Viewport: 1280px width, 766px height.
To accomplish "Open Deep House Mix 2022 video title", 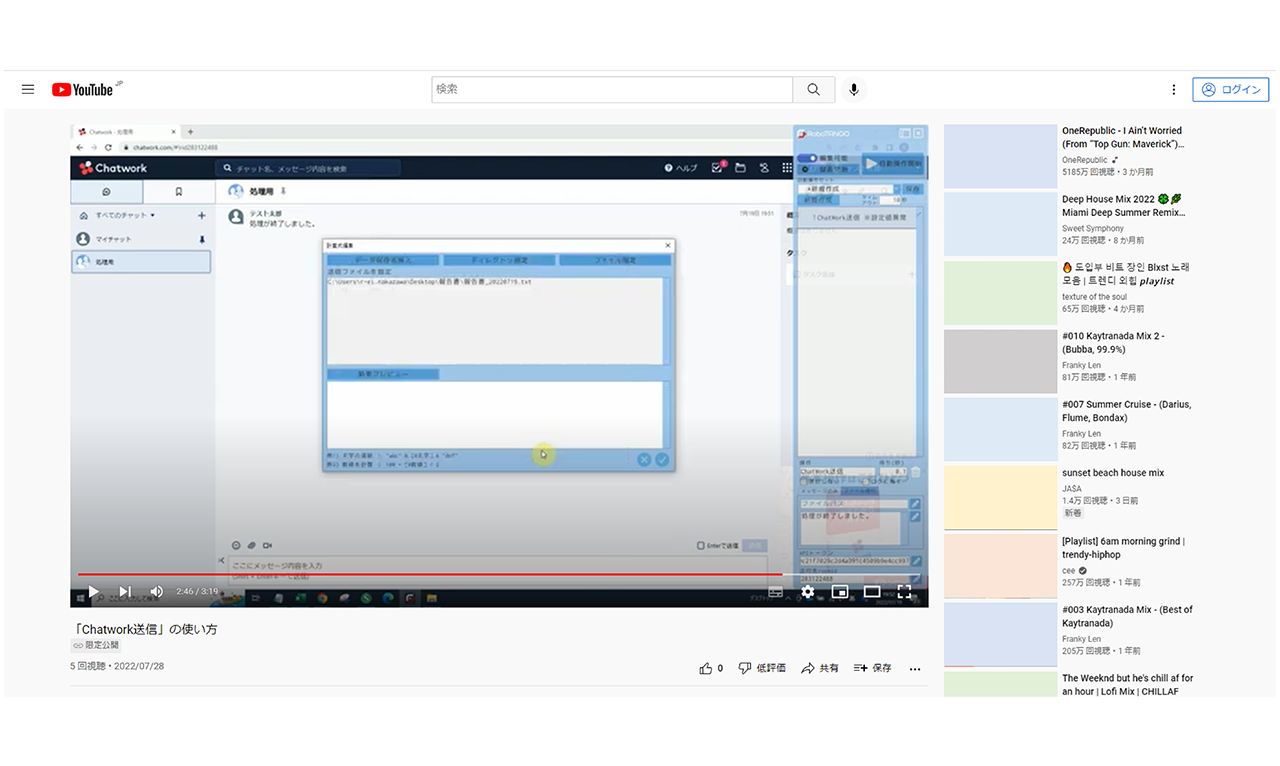I will pyautogui.click(x=1123, y=206).
